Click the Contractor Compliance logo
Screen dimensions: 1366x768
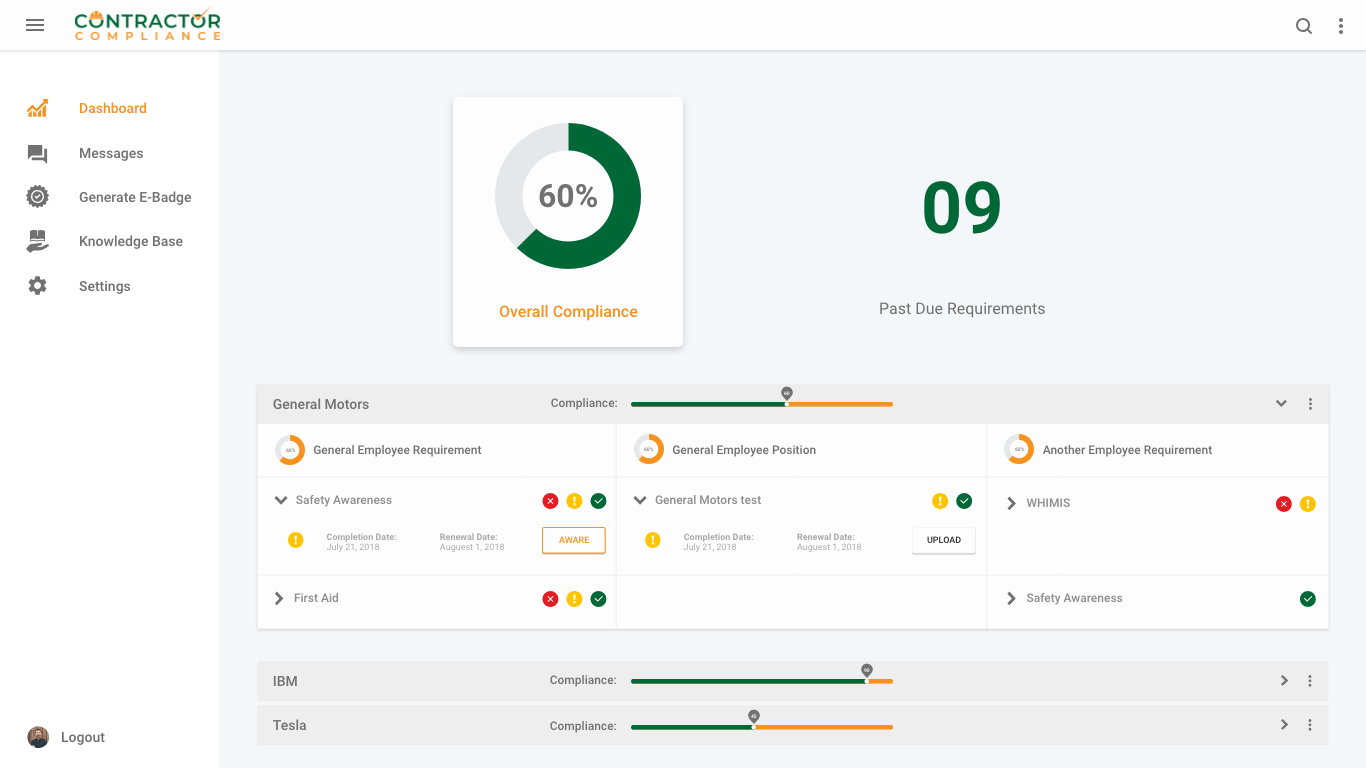[x=148, y=25]
